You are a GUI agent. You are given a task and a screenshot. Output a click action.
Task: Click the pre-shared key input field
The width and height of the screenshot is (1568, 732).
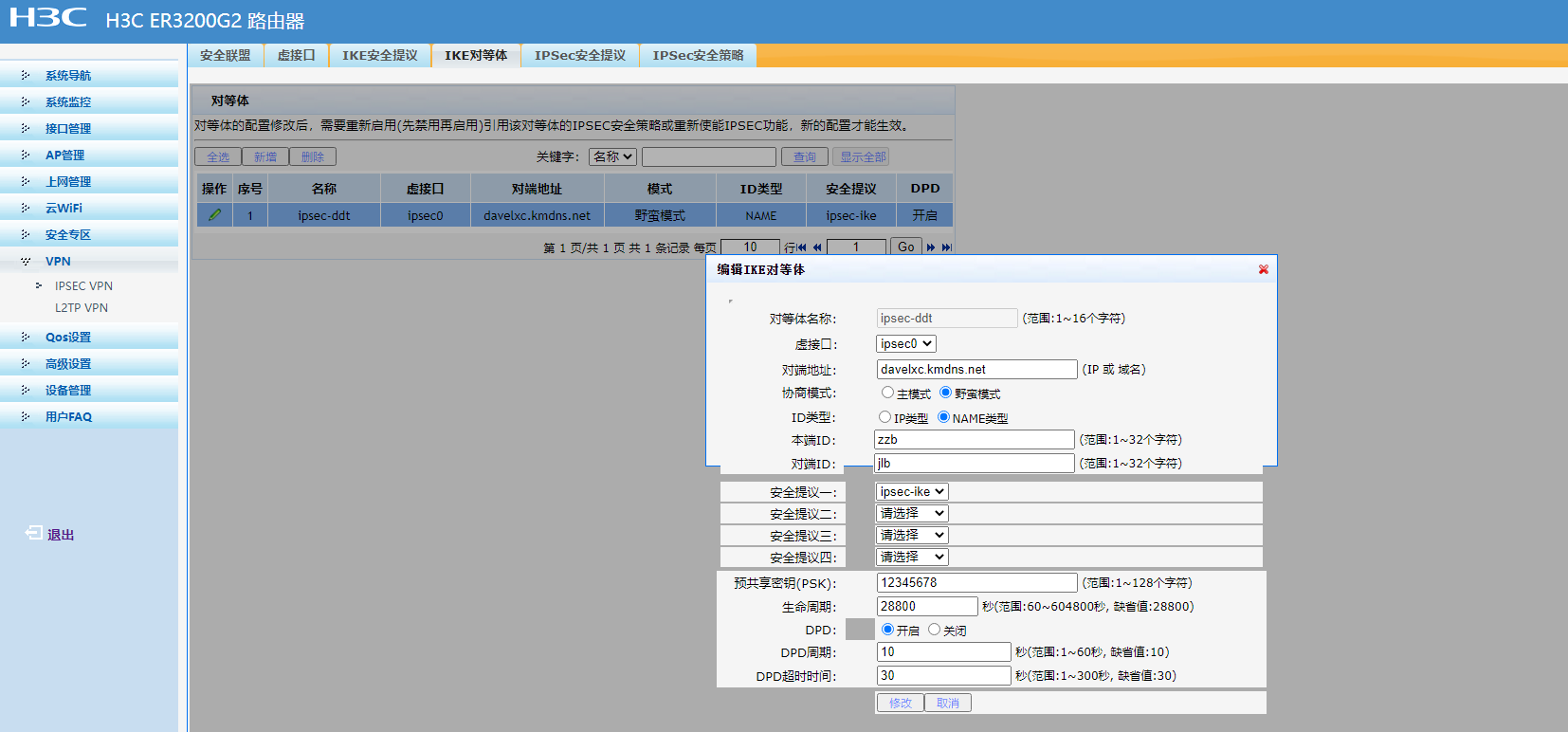point(976,583)
